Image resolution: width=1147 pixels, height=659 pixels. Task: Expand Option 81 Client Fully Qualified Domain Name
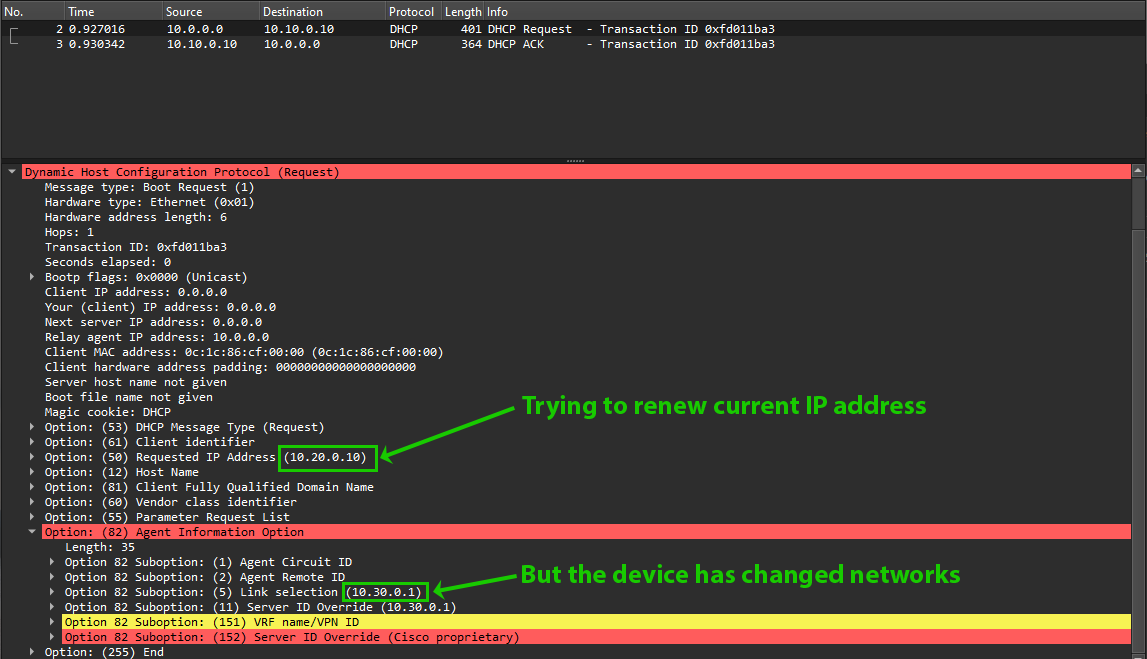(x=31, y=487)
